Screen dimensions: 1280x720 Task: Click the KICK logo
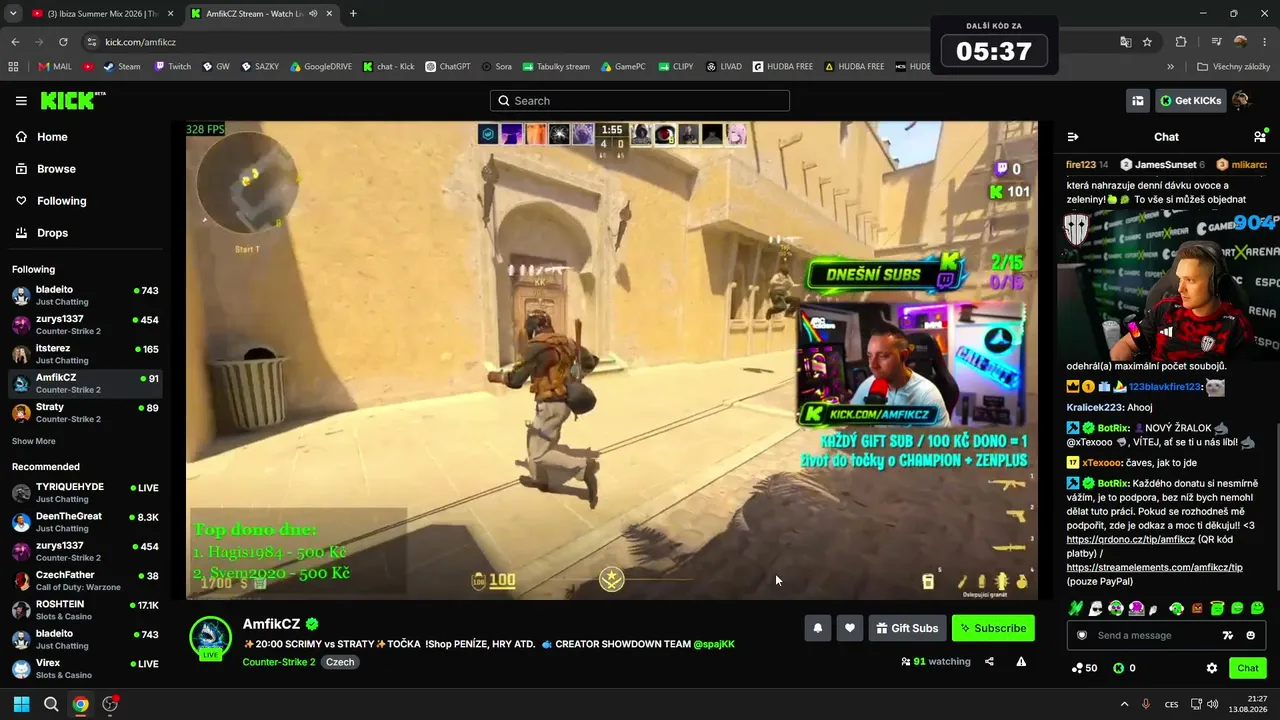pos(72,100)
